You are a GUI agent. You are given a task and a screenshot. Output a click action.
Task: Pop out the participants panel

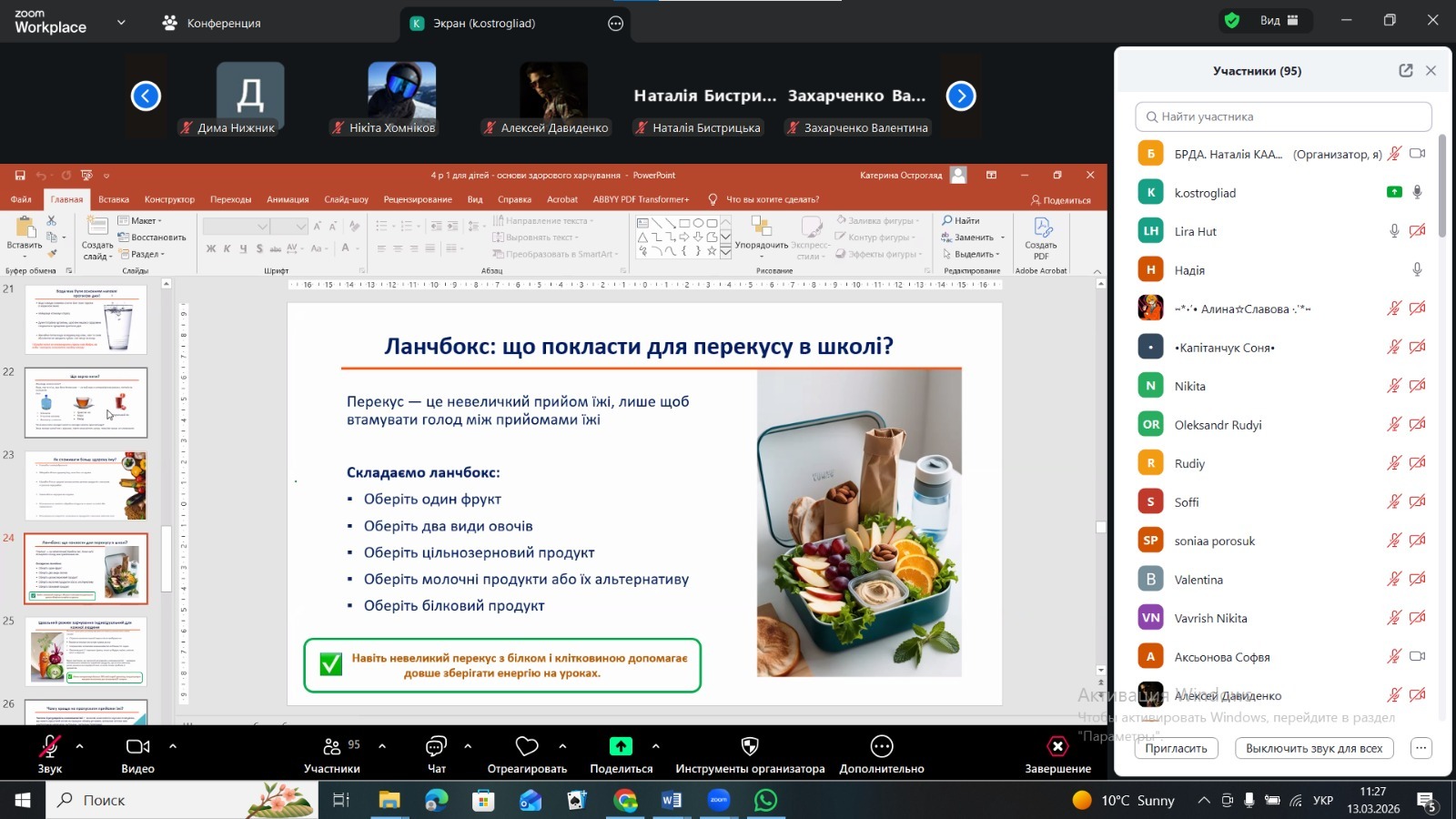pyautogui.click(x=1405, y=71)
